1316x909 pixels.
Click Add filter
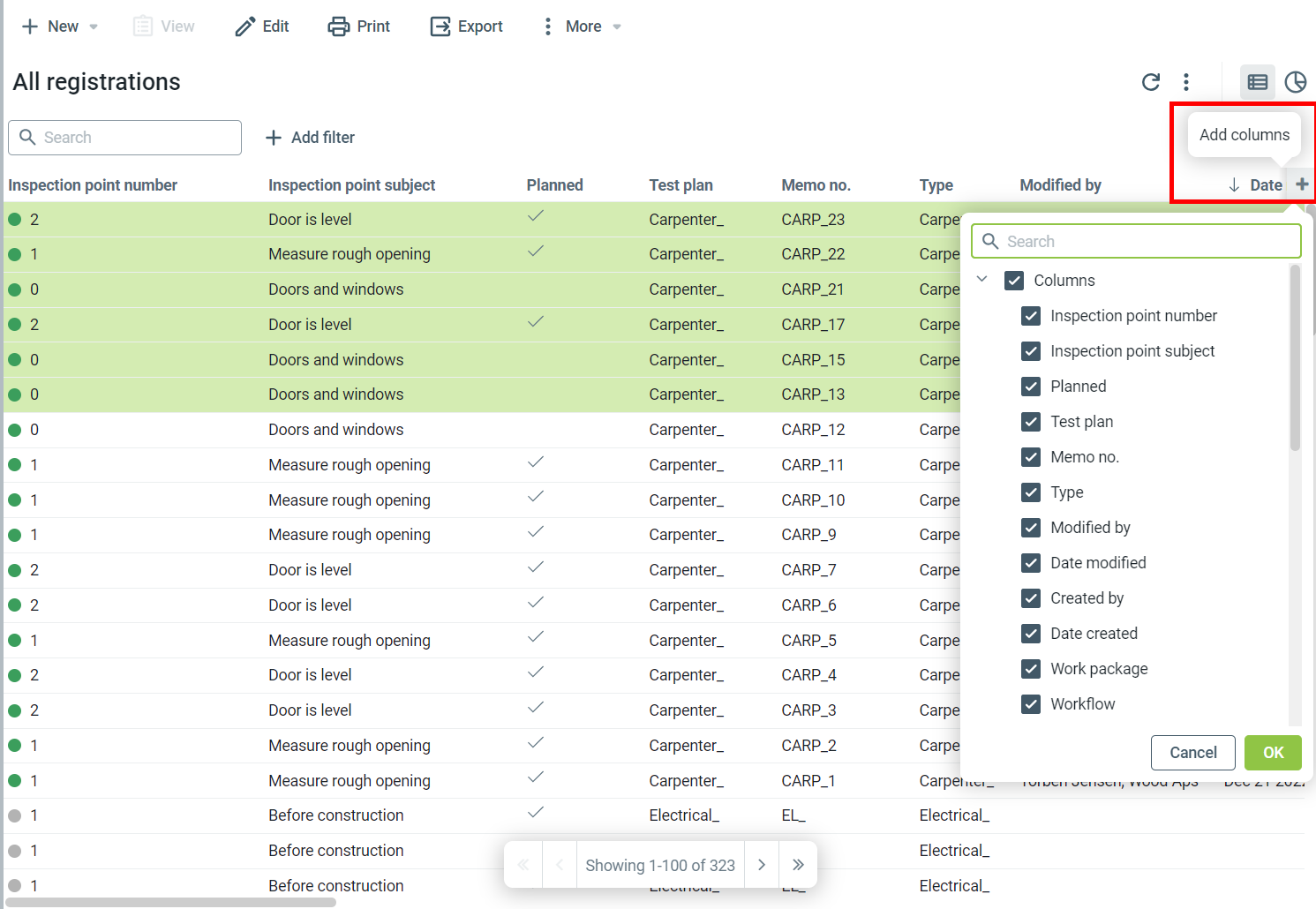coord(311,138)
